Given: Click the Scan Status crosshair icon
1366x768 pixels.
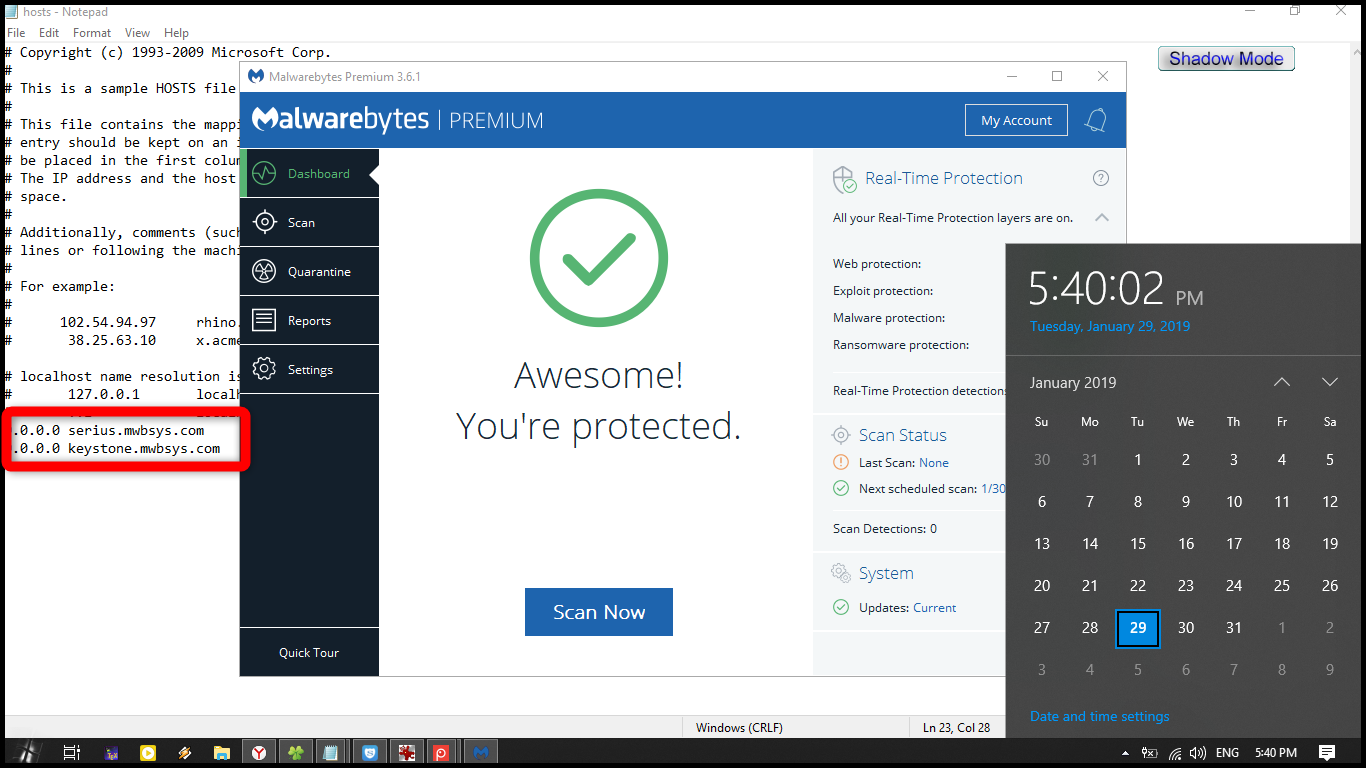Looking at the screenshot, I should (841, 435).
